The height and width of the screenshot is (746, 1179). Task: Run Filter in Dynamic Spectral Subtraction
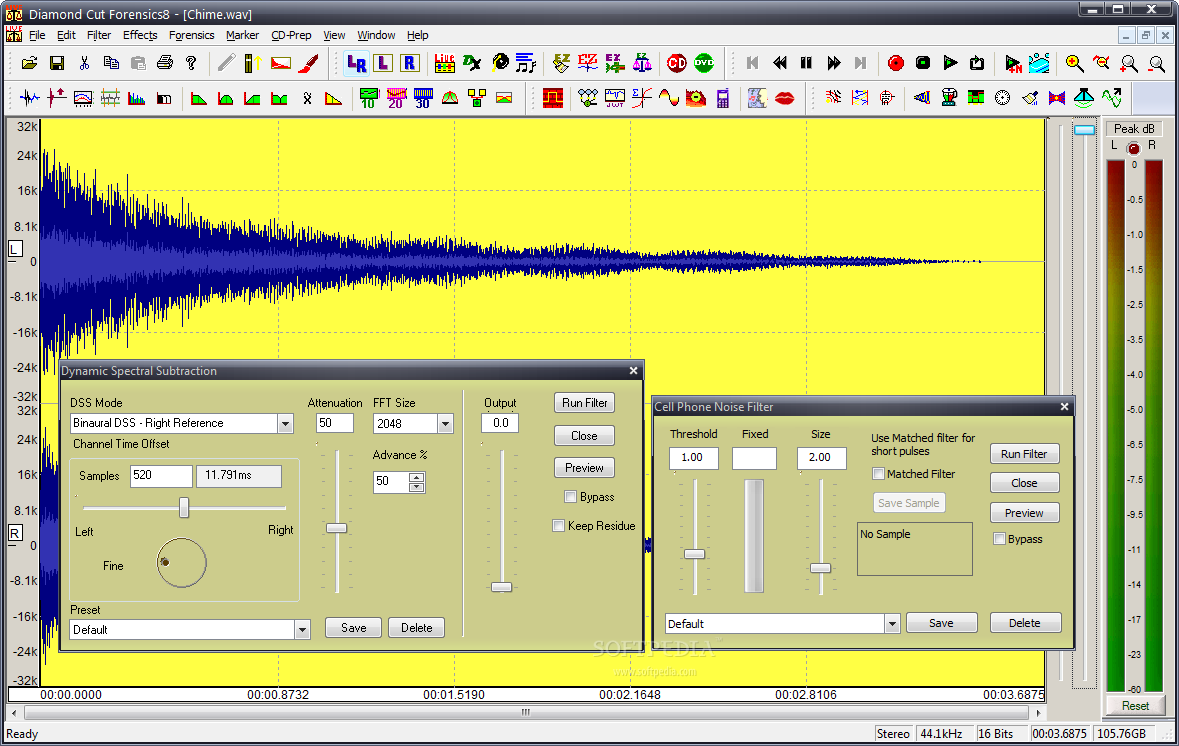(584, 403)
